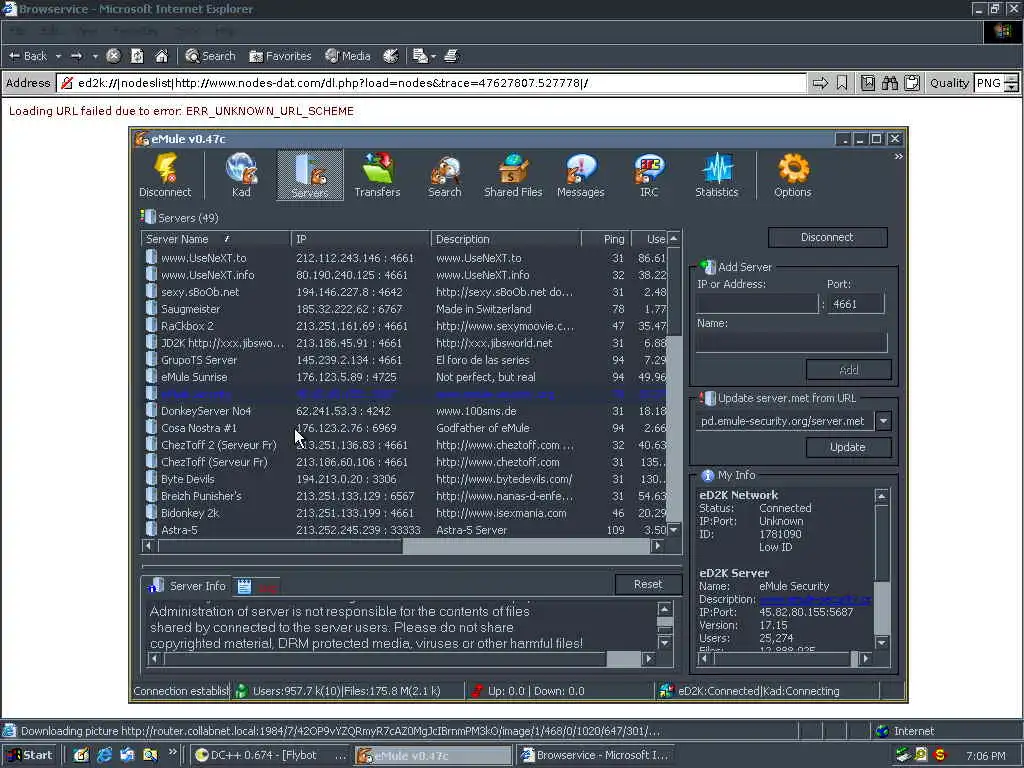Click the server Name input field
The height and width of the screenshot is (768, 1024).
792,342
